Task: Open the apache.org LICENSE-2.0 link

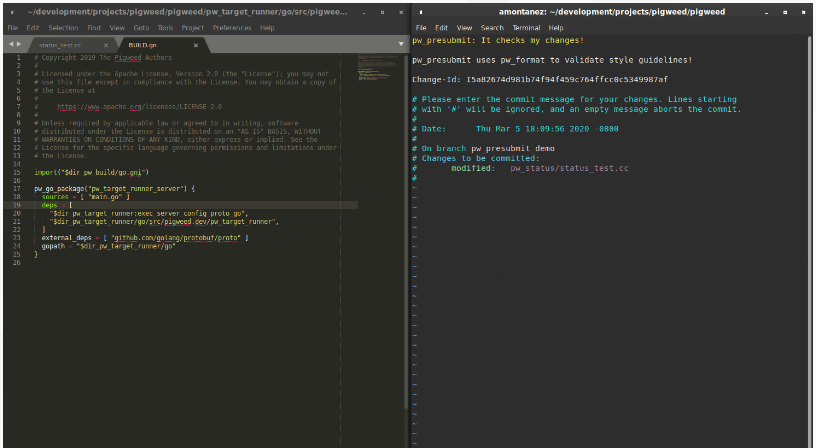Action: point(139,107)
